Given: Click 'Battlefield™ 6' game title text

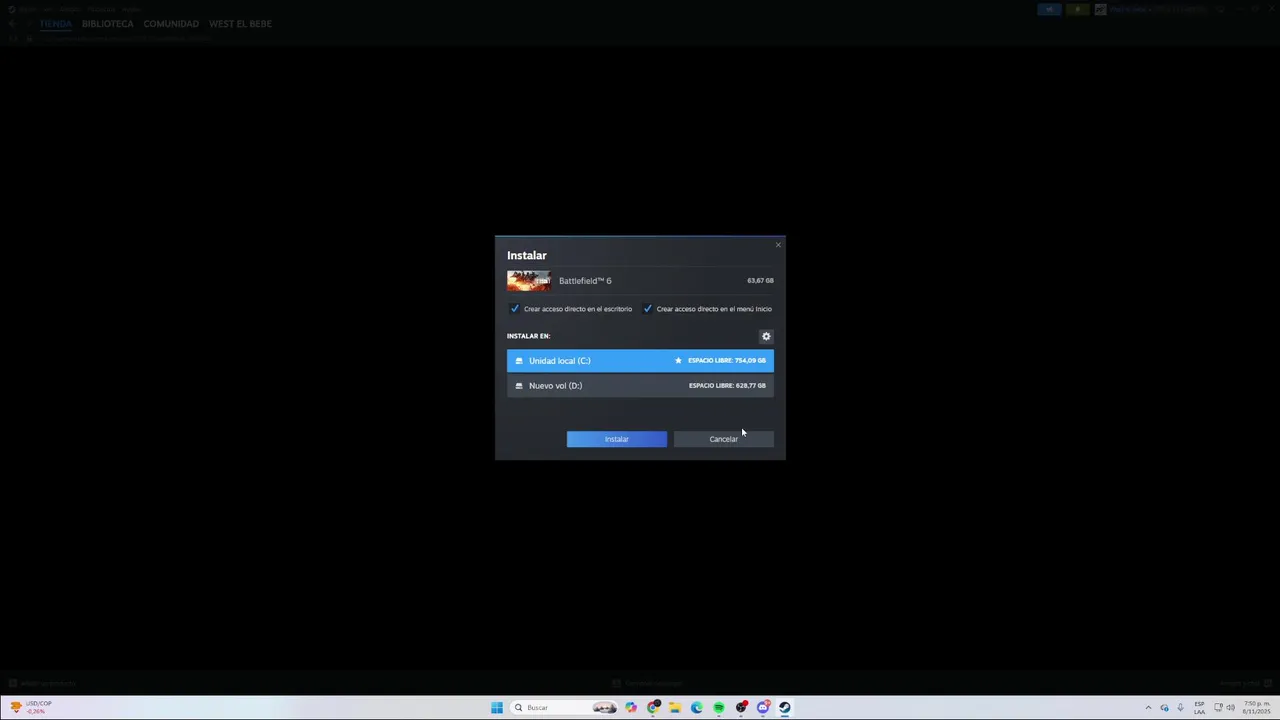Looking at the screenshot, I should click(585, 281).
